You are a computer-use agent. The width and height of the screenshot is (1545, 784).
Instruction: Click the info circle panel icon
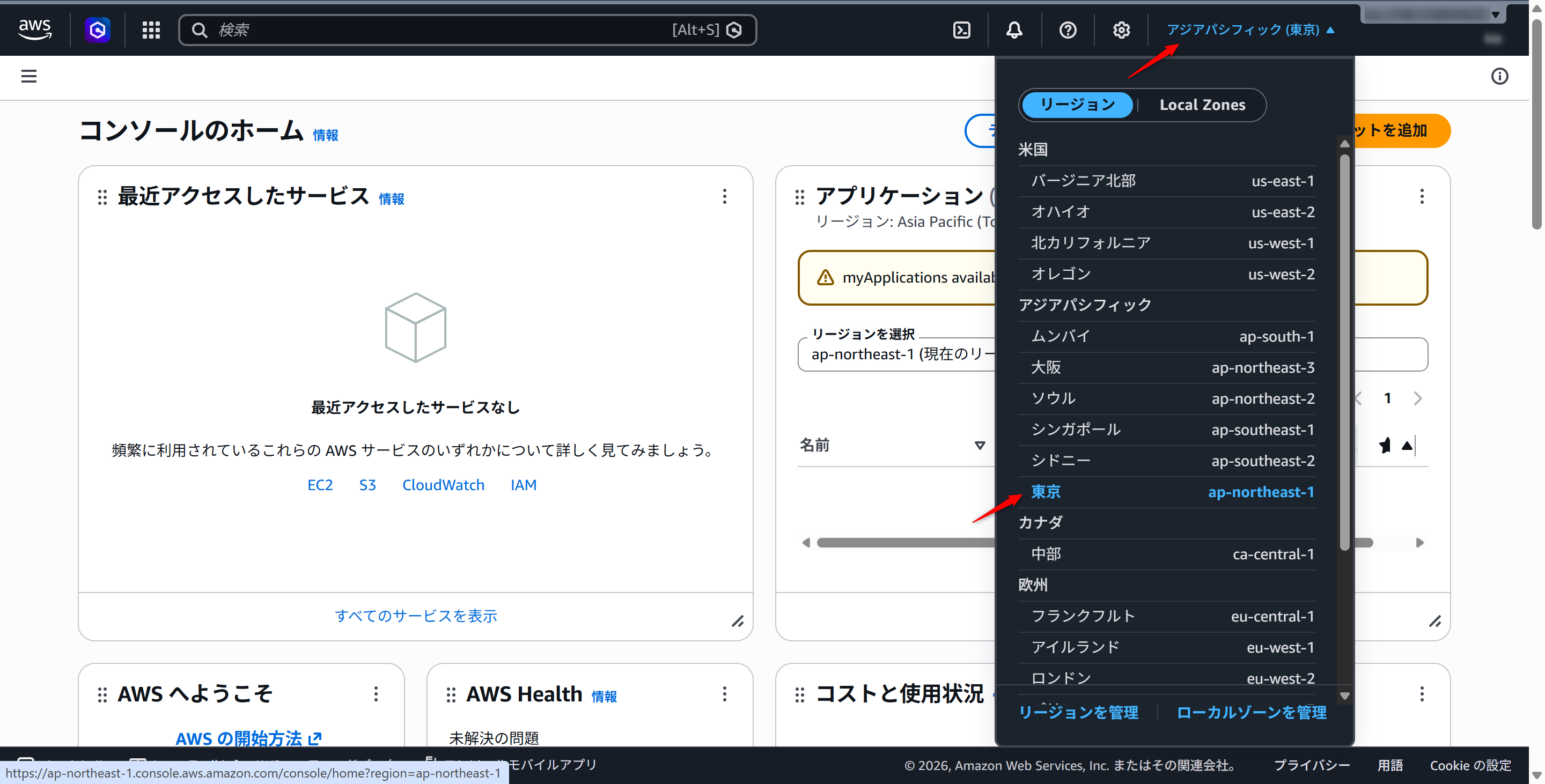click(x=1499, y=76)
